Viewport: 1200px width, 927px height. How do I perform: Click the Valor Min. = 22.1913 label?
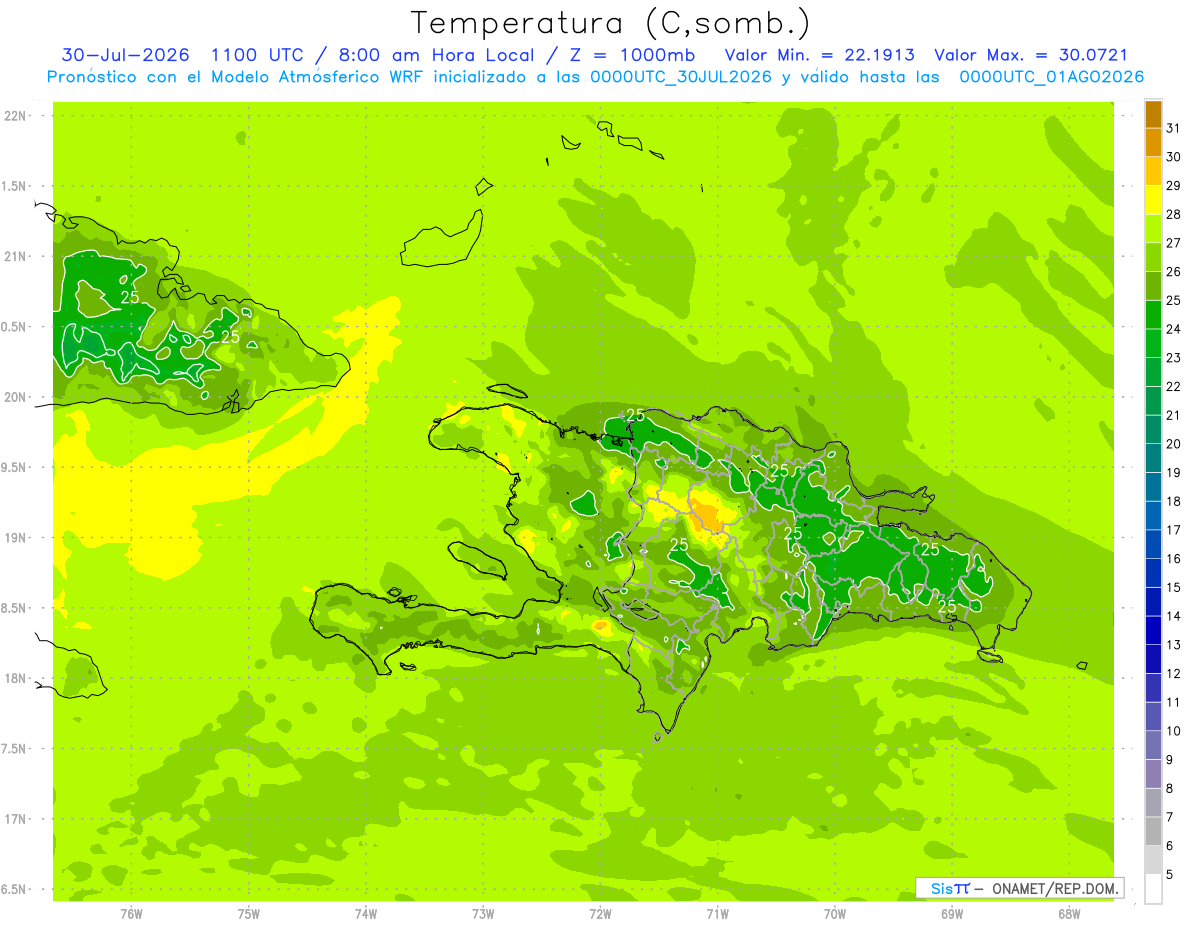819,55
